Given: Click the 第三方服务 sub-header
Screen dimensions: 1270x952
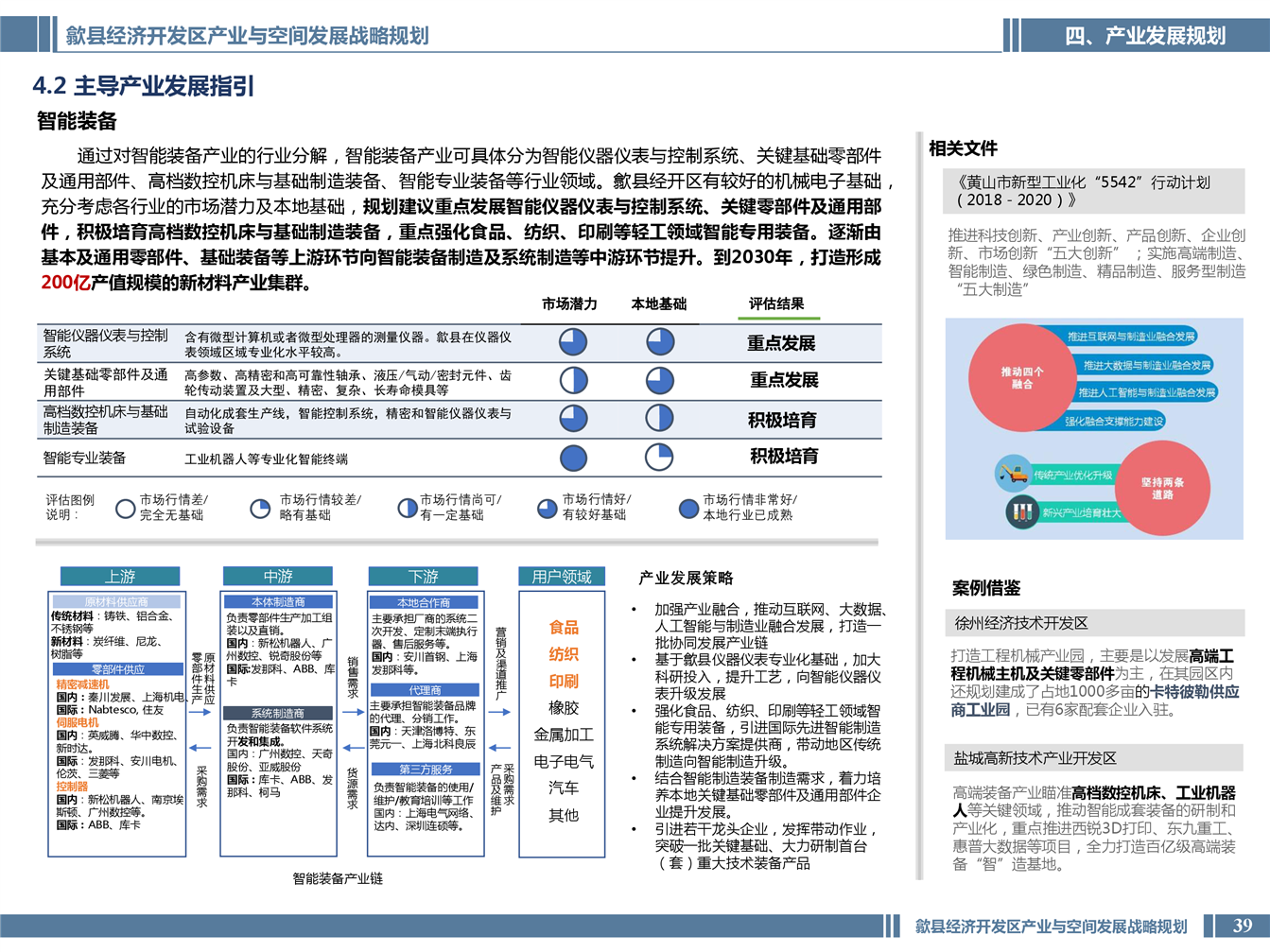Looking at the screenshot, I should (x=424, y=770).
